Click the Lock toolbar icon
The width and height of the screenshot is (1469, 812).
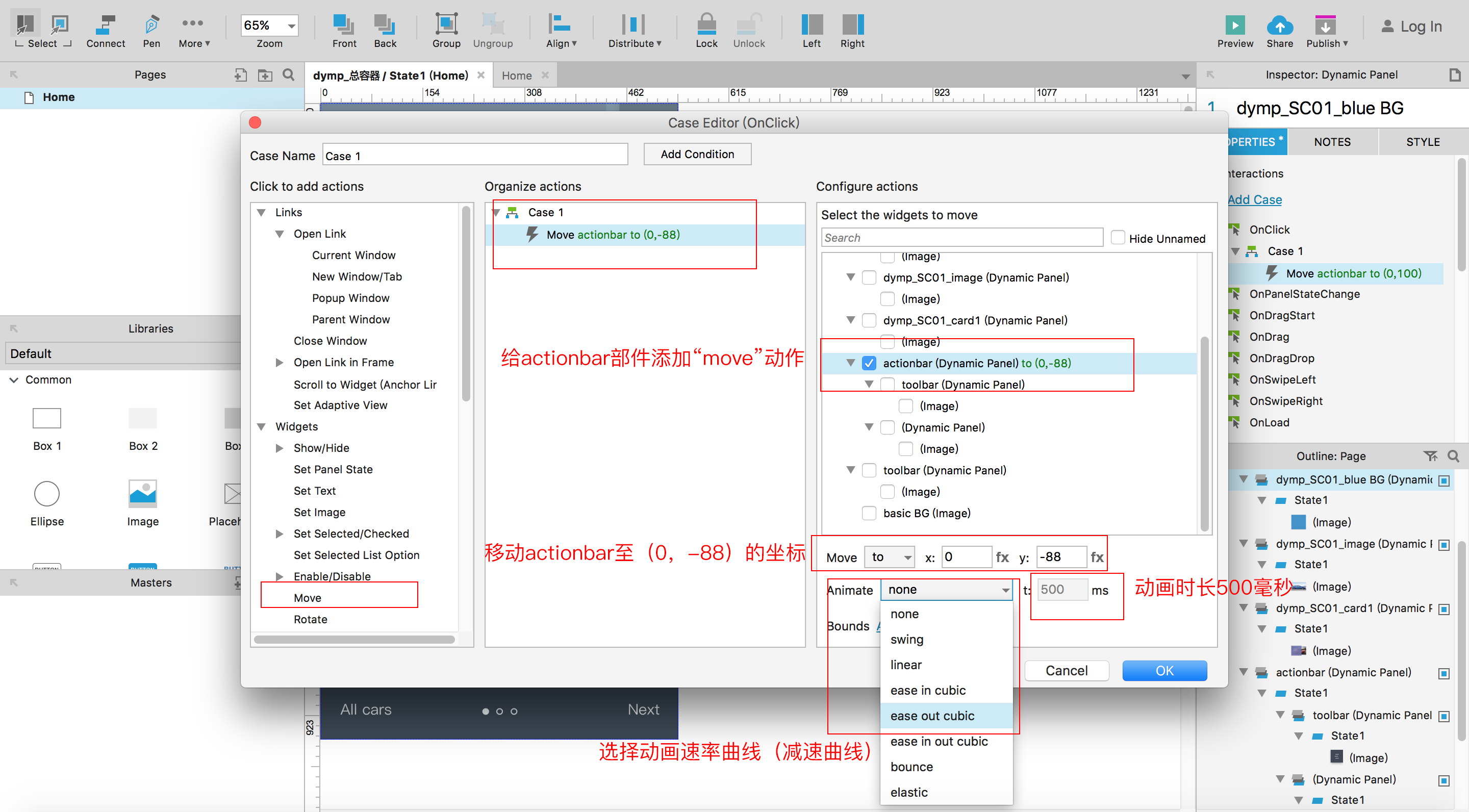click(706, 25)
